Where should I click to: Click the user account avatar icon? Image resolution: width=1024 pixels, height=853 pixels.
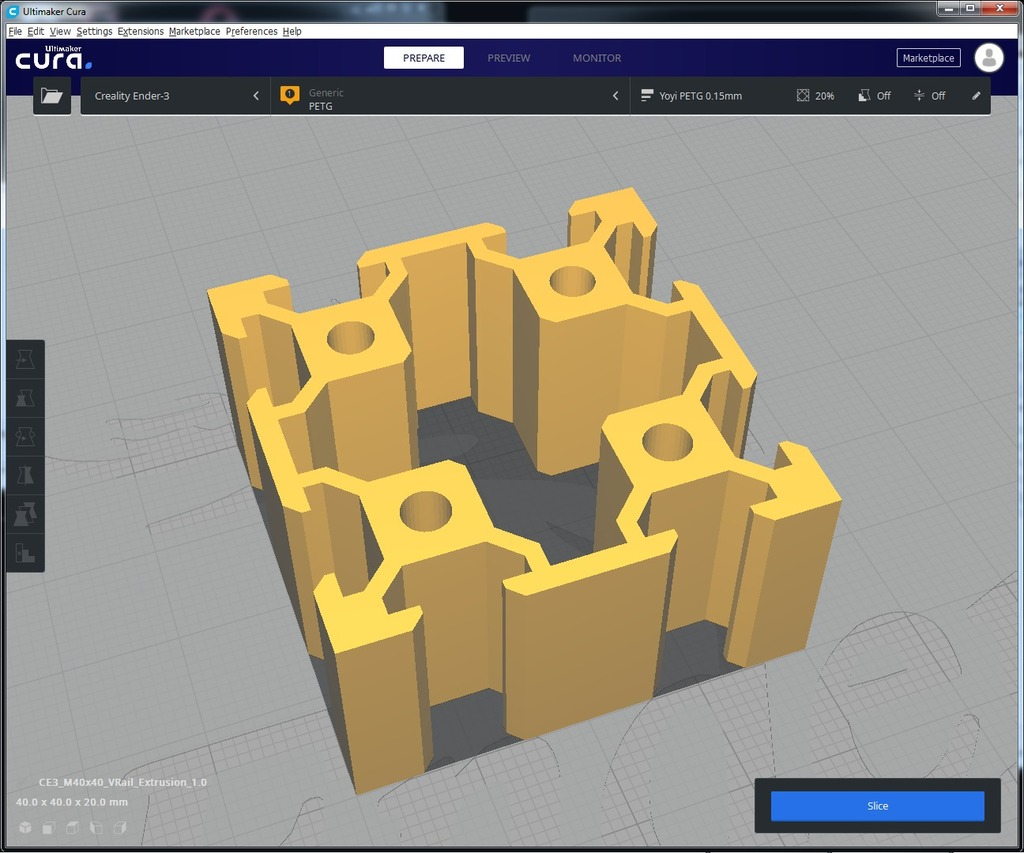pos(989,57)
